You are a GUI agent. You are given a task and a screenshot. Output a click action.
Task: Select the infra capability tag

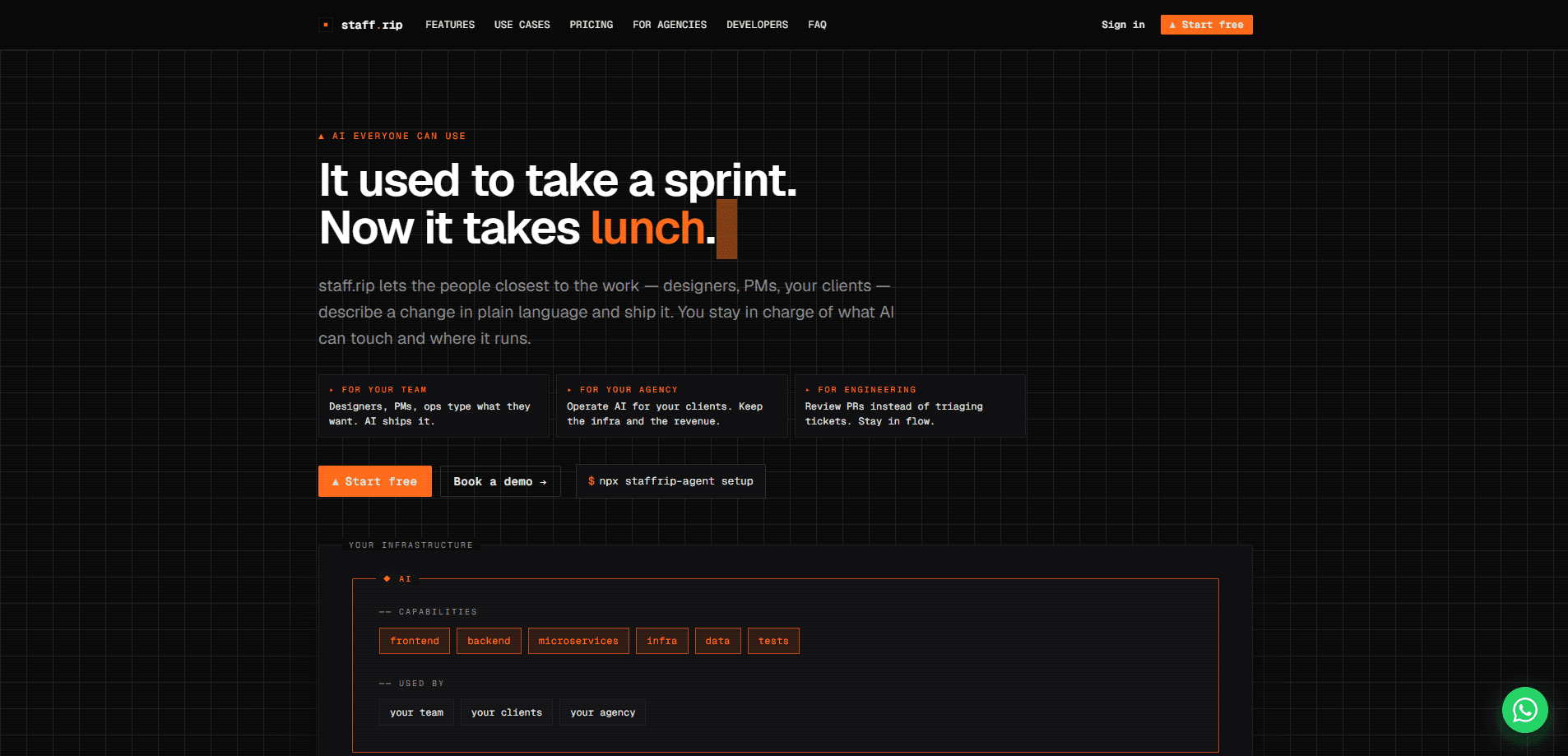[662, 641]
